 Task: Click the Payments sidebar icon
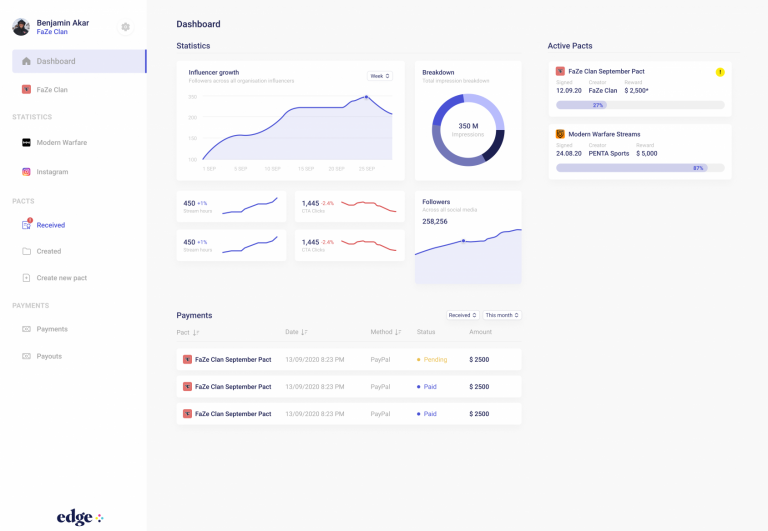[x=26, y=329]
